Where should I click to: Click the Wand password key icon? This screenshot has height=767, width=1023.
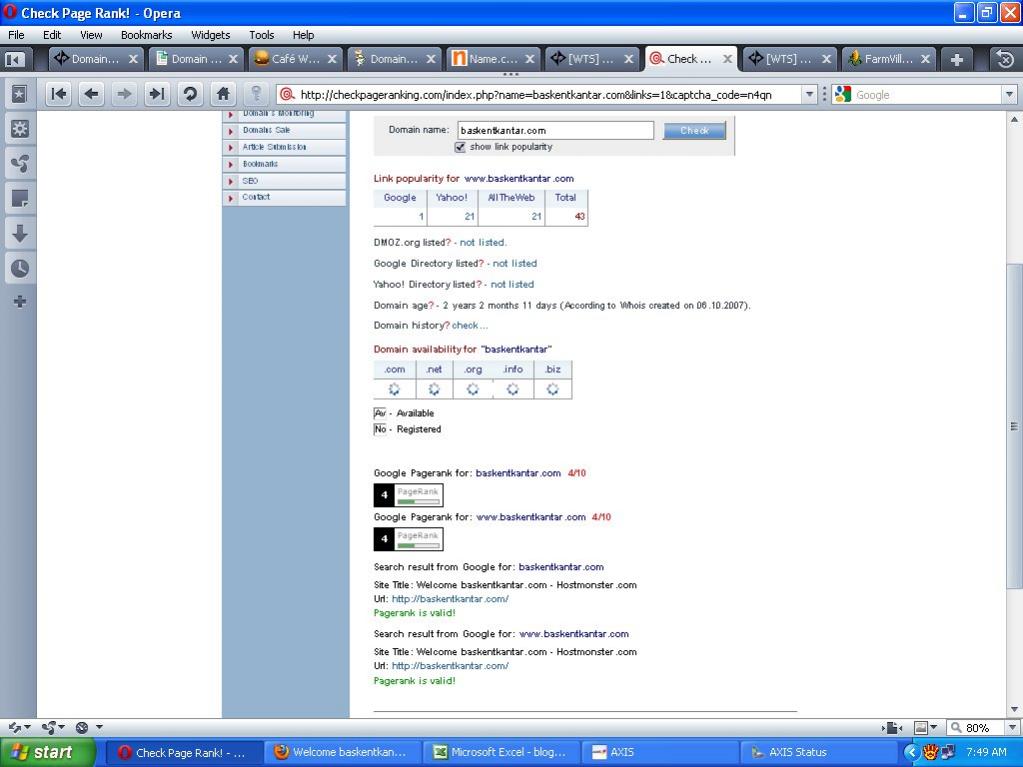(256, 95)
